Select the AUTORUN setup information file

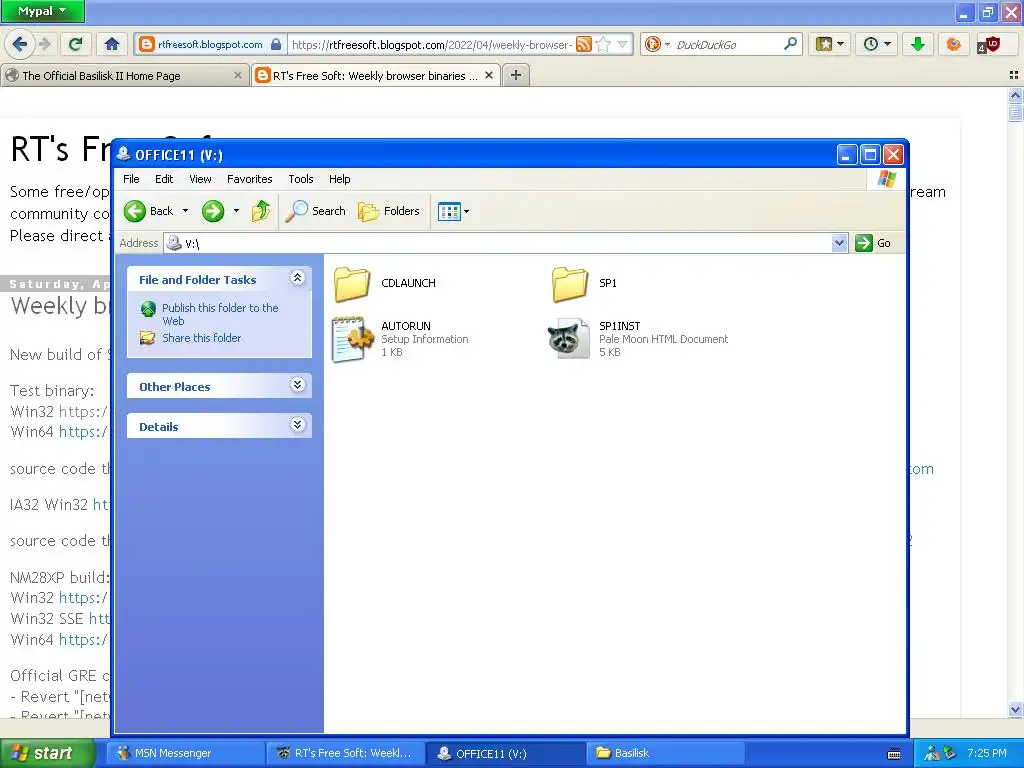[400, 339]
